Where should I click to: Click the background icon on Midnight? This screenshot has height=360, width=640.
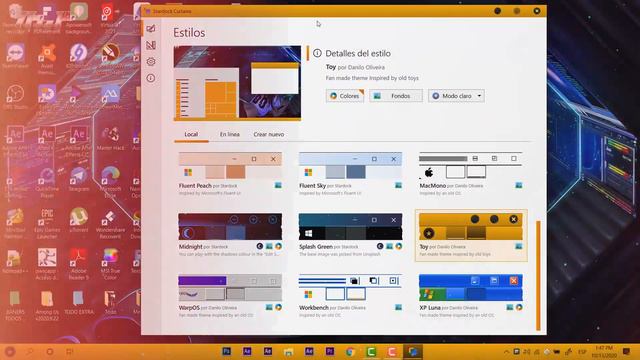(269, 246)
